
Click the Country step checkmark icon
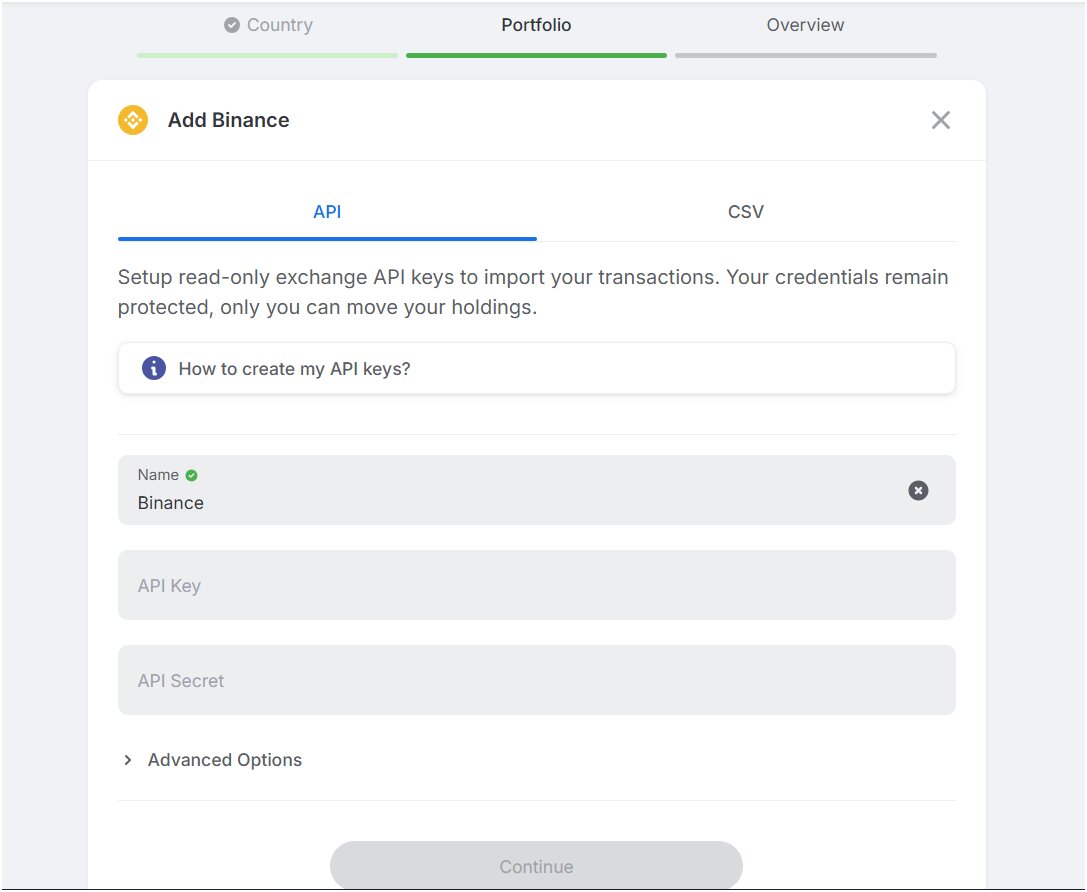point(232,25)
